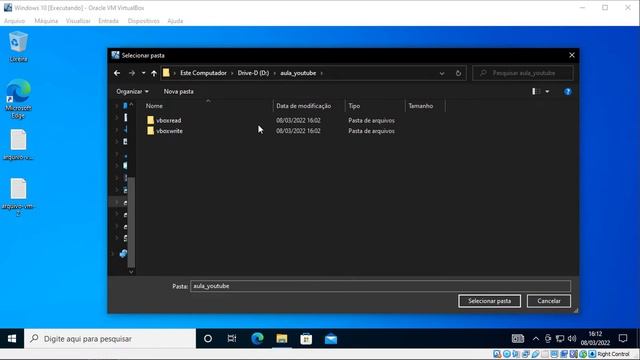Viewport: 640px width, 360px height.
Task: Open the notification center icon
Action: (622, 338)
